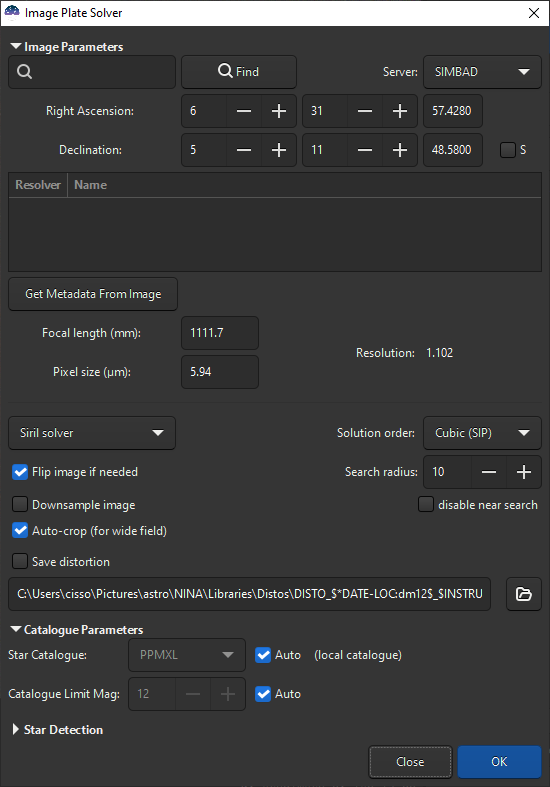The image size is (550, 787).
Task: Increase Right Ascension hours with plus
Action: 279,111
